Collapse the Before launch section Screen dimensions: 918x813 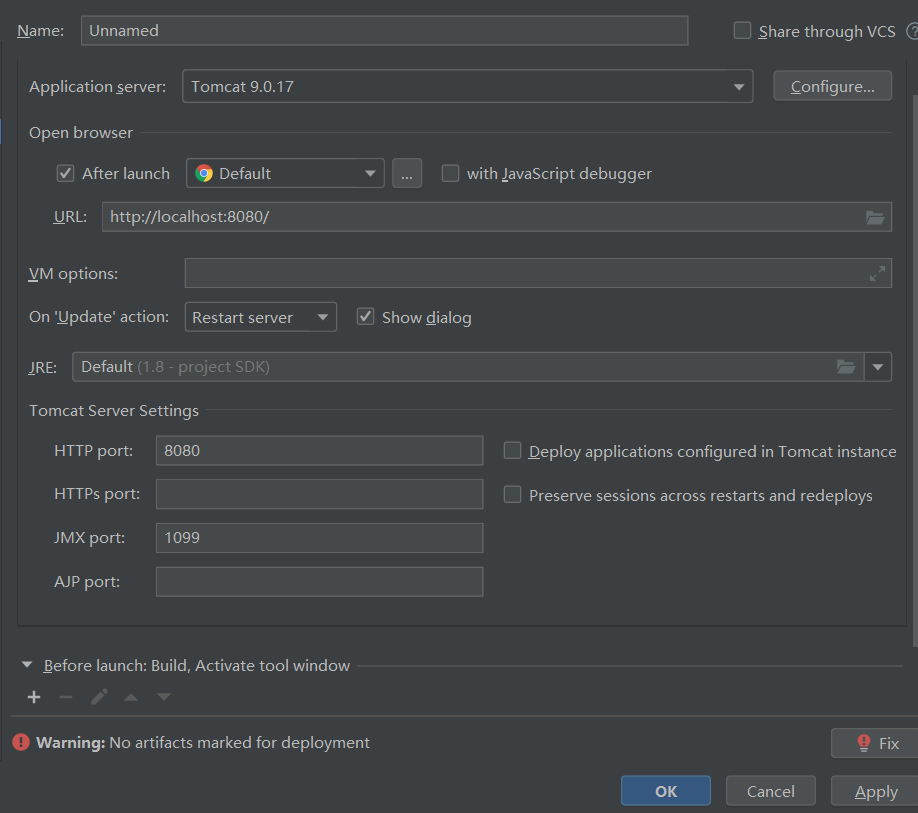coord(26,666)
